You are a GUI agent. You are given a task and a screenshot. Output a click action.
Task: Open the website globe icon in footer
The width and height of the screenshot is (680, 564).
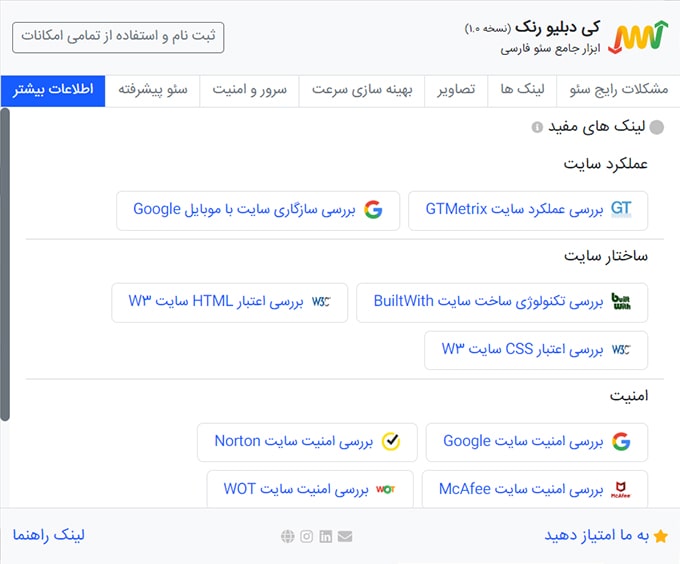[x=288, y=536]
